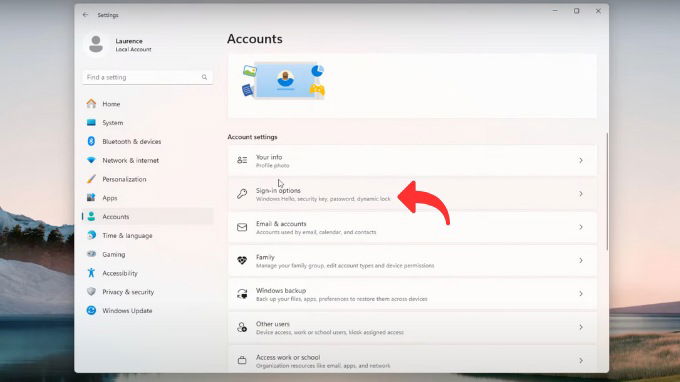Screen dimensions: 680x382
Task: Click the back arrow in Settings title bar
Action: point(85,15)
